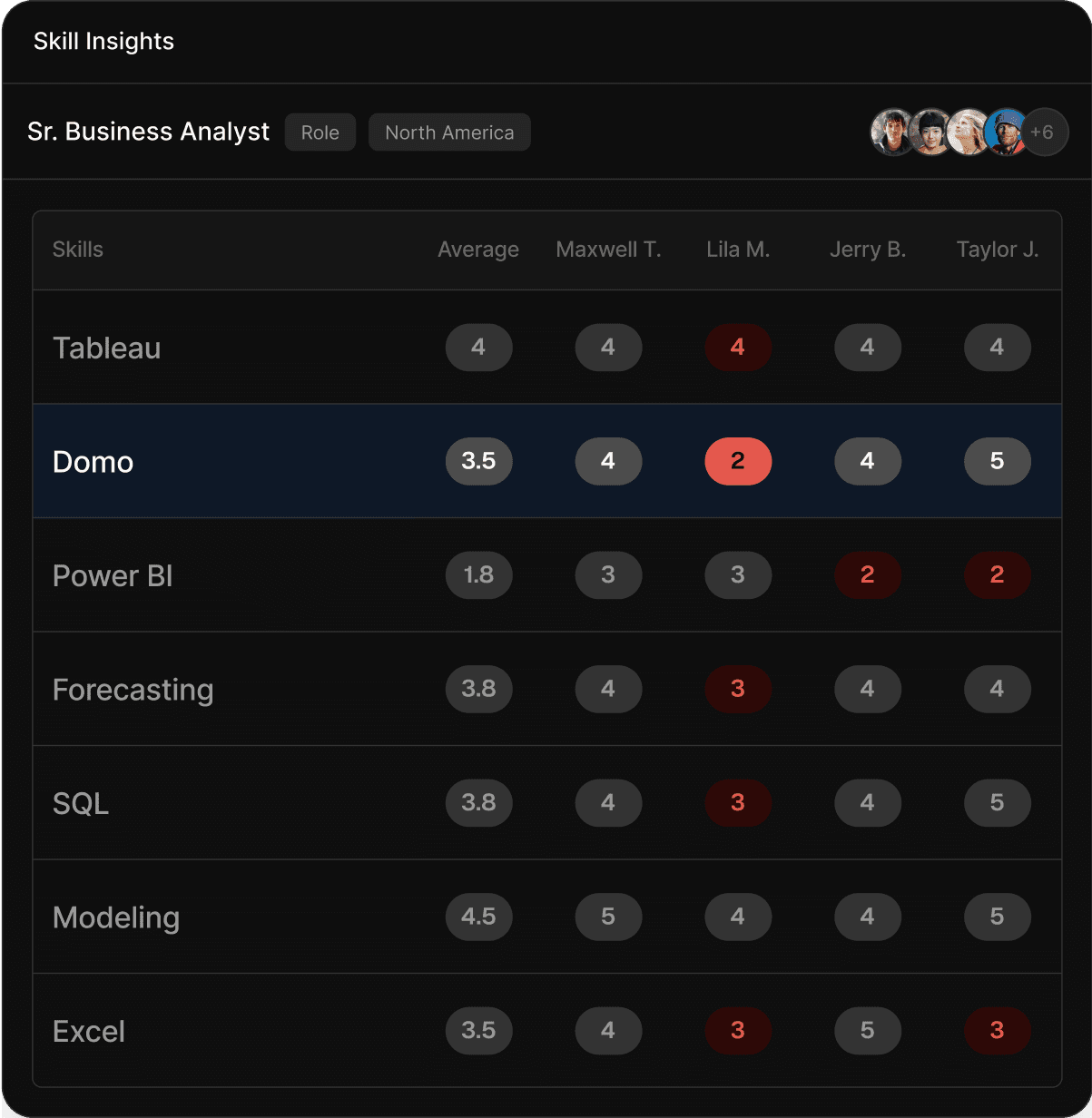This screenshot has height=1118, width=1092.
Task: Click the Role tag
Action: [x=320, y=132]
